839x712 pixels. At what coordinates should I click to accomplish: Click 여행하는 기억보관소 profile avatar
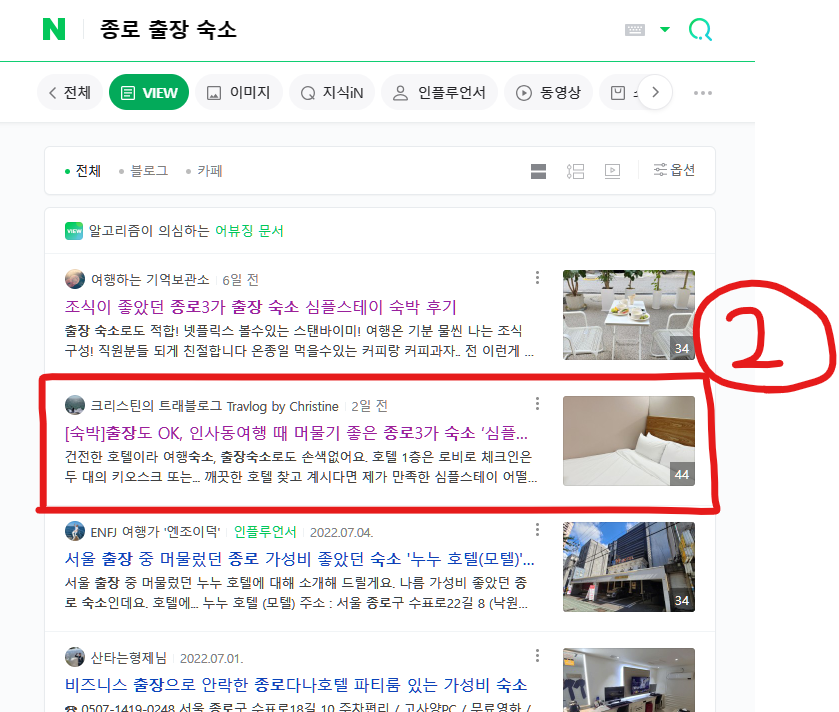click(x=75, y=279)
